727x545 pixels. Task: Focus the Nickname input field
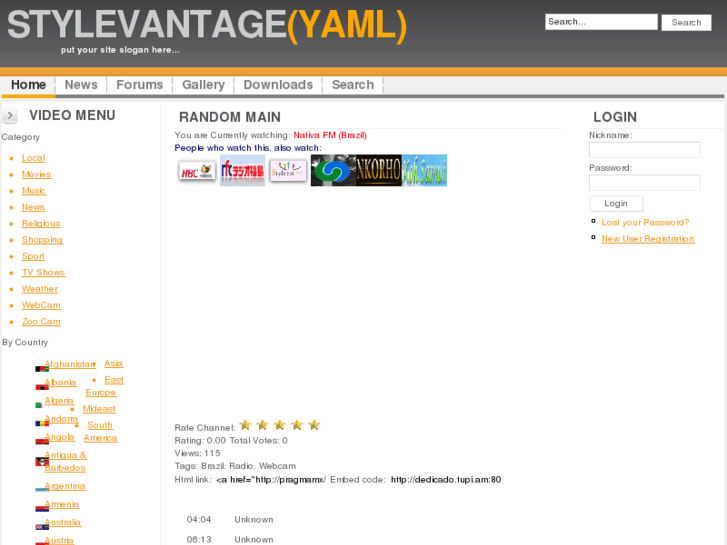[x=644, y=150]
